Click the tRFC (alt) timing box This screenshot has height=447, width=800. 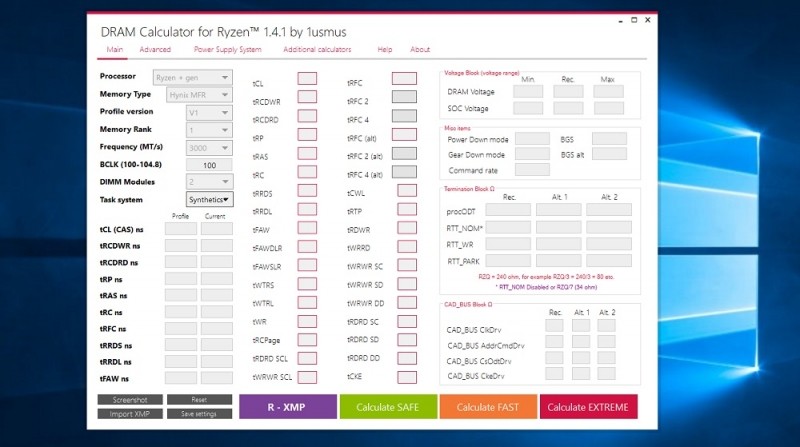(x=404, y=135)
